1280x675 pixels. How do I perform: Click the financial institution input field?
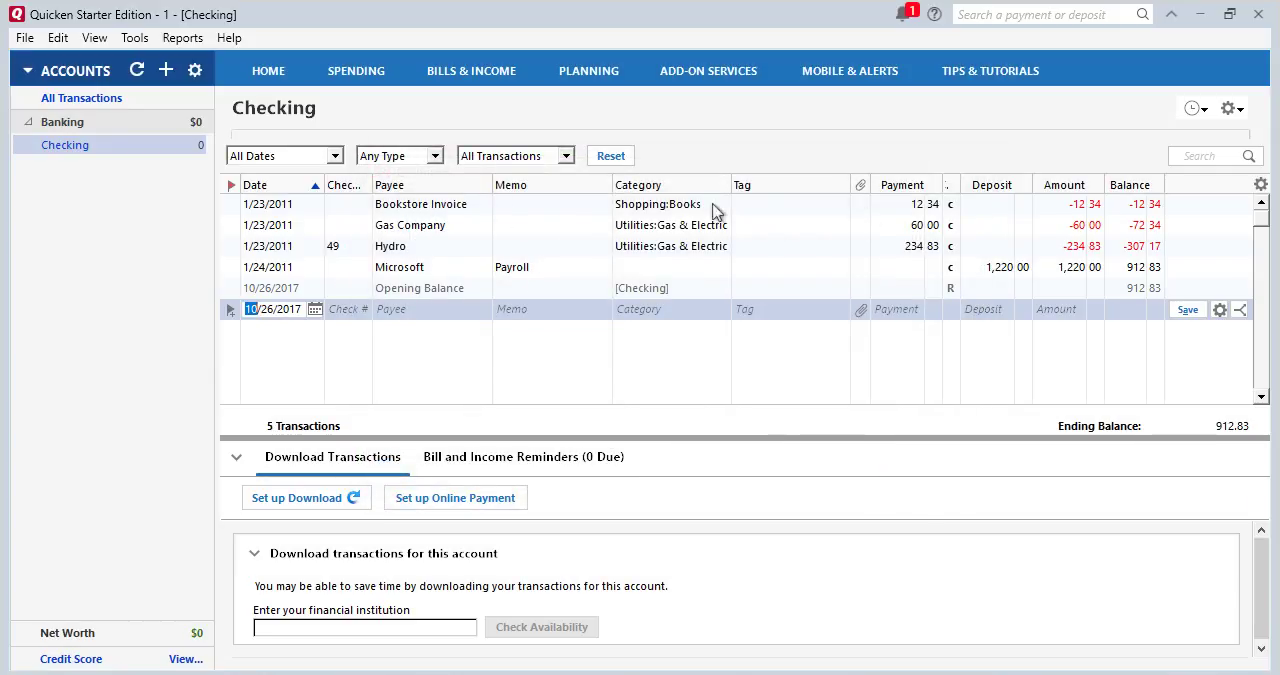point(365,627)
